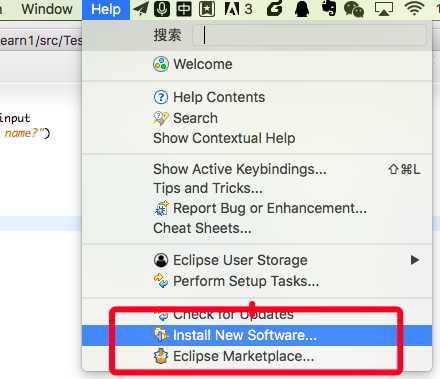
Task: Click the star bookmark menu bar icon
Action: pos(207,9)
